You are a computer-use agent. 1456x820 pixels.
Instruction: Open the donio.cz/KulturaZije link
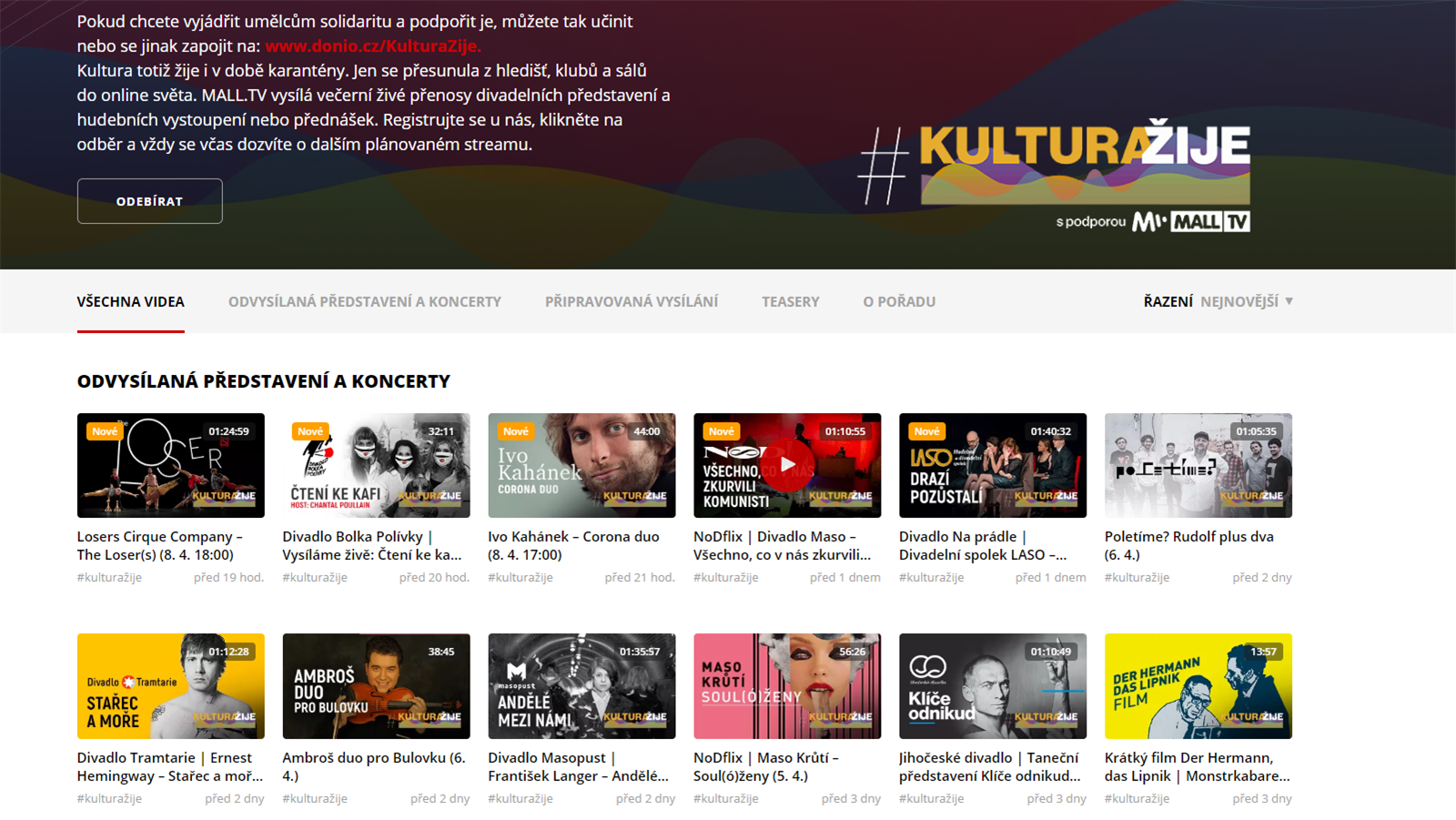(x=372, y=46)
